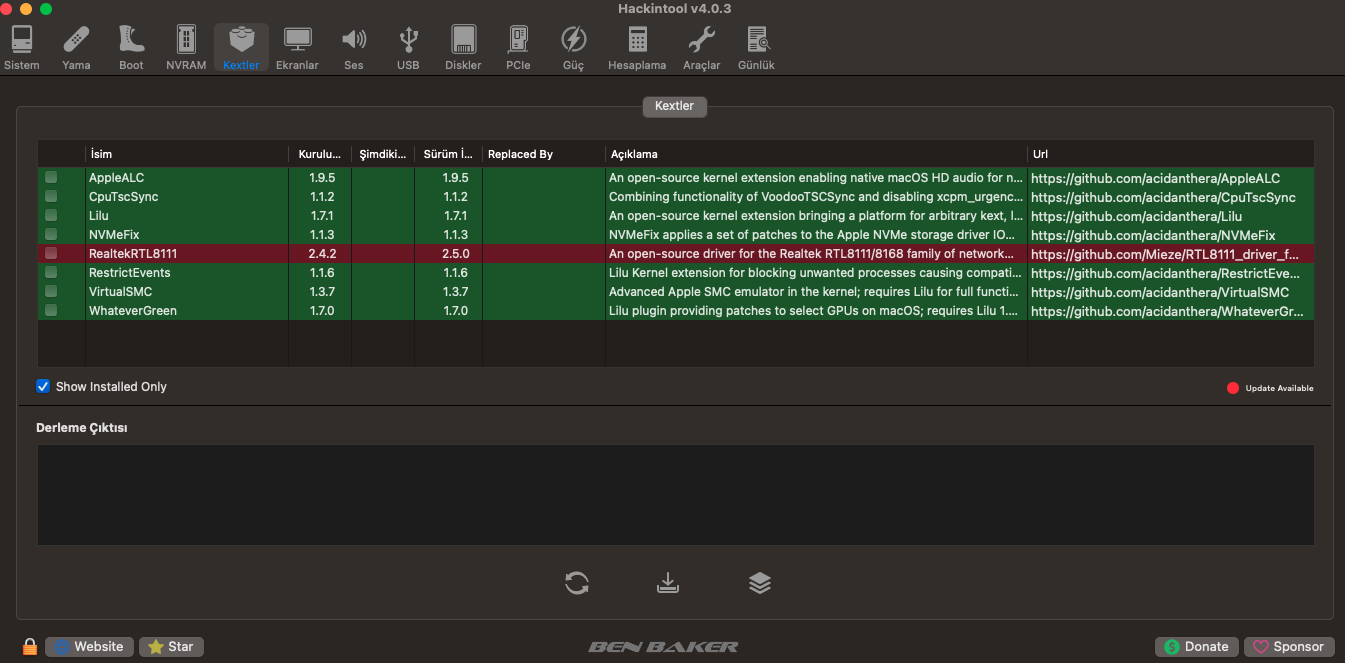Click the lock icon at bottom left
The image size is (1345, 663).
click(x=29, y=647)
